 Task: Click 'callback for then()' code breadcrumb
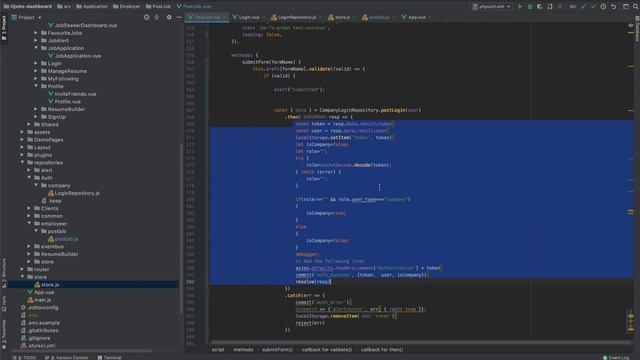(x=382, y=350)
